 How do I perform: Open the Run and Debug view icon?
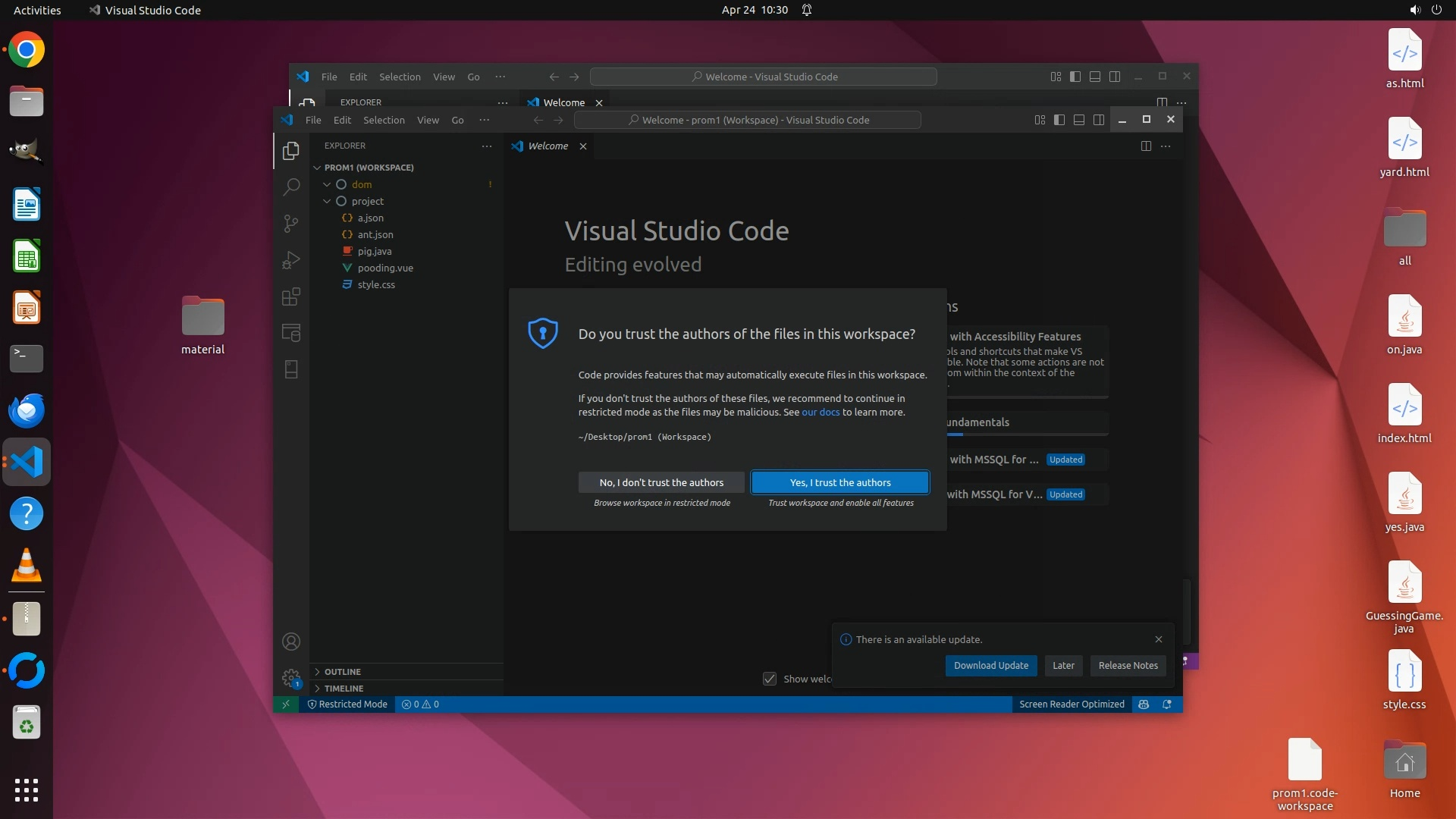coord(291,260)
